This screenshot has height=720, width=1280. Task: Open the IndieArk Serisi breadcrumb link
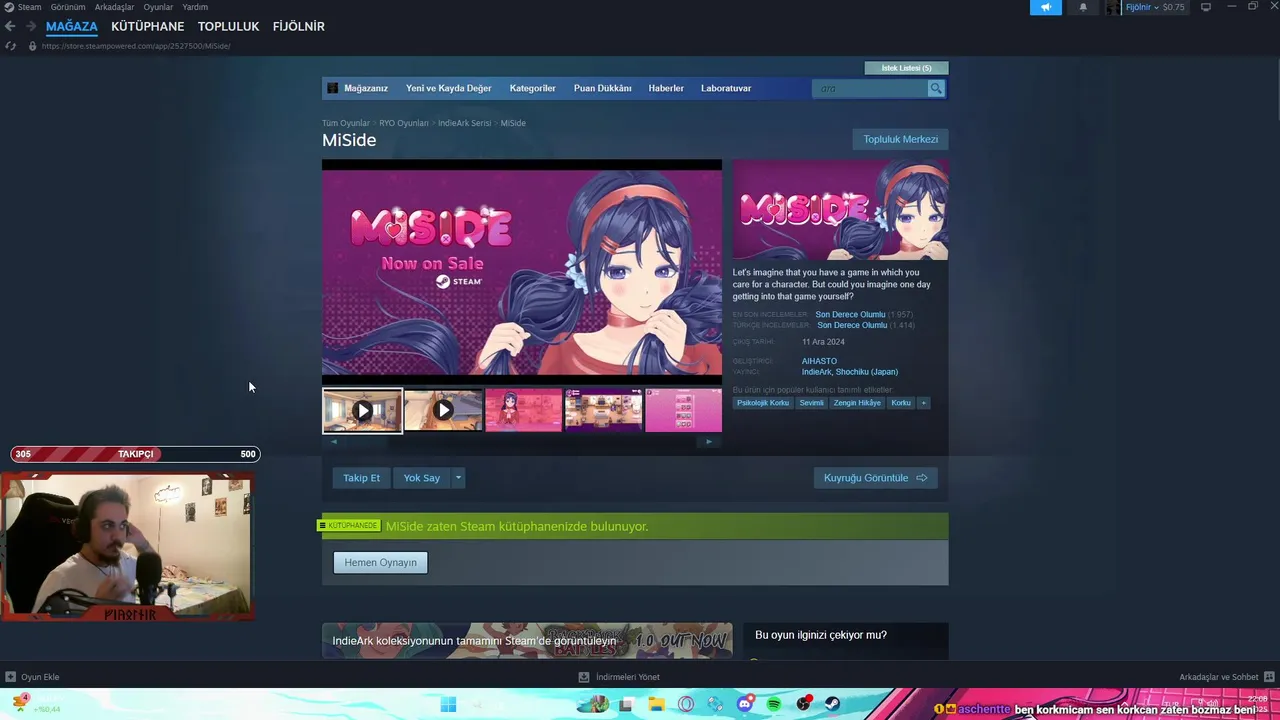pos(464,123)
